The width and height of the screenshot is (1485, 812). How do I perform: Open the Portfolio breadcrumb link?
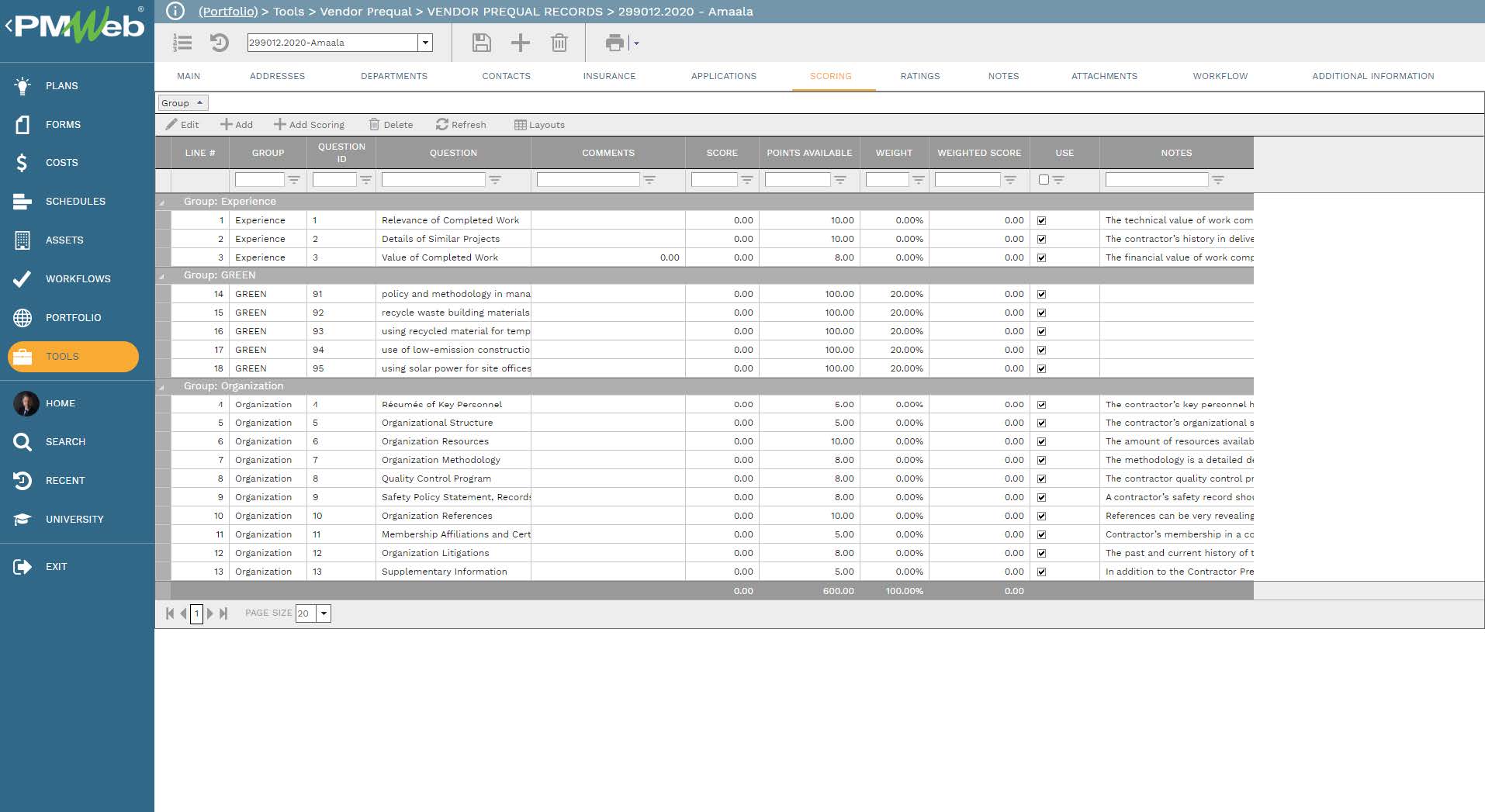(x=227, y=12)
